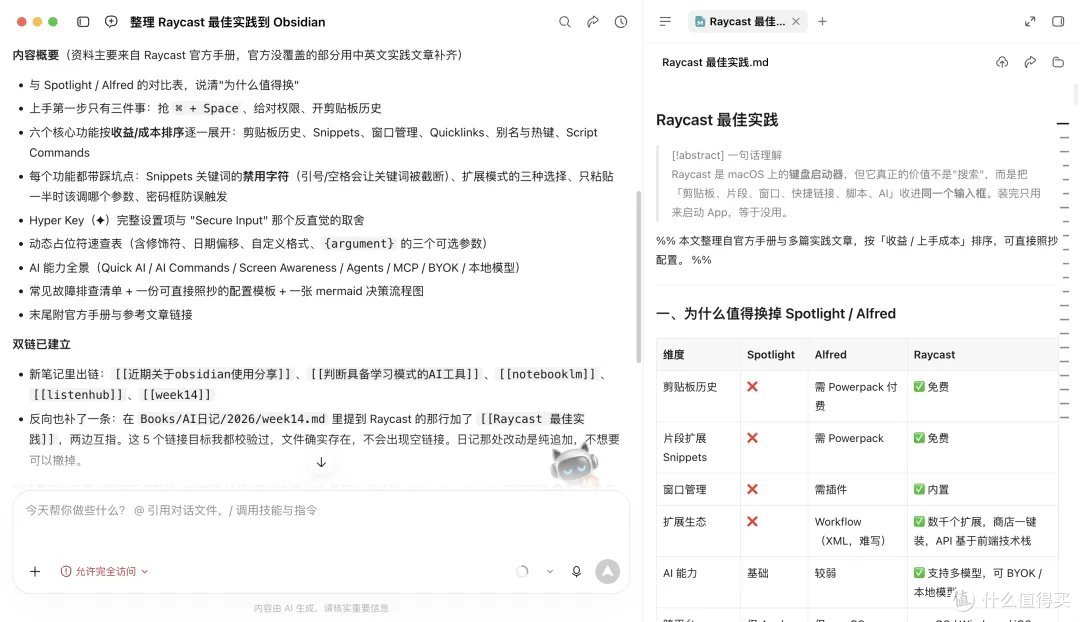The width and height of the screenshot is (1080, 622).
Task: Click the green check in the 剪贴板历史 row
Action: (x=919, y=387)
